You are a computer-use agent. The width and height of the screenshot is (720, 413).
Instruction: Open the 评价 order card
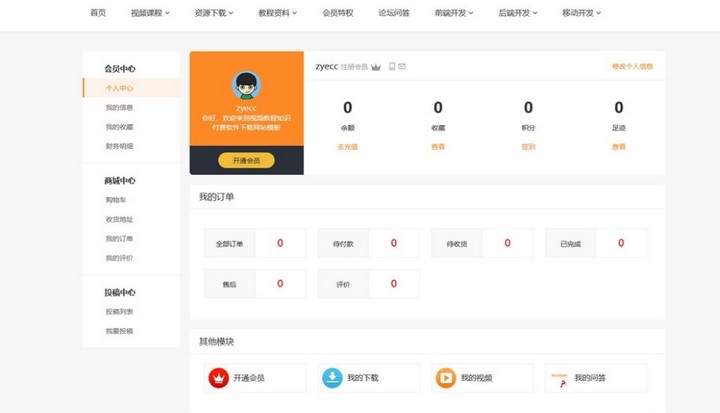click(368, 284)
